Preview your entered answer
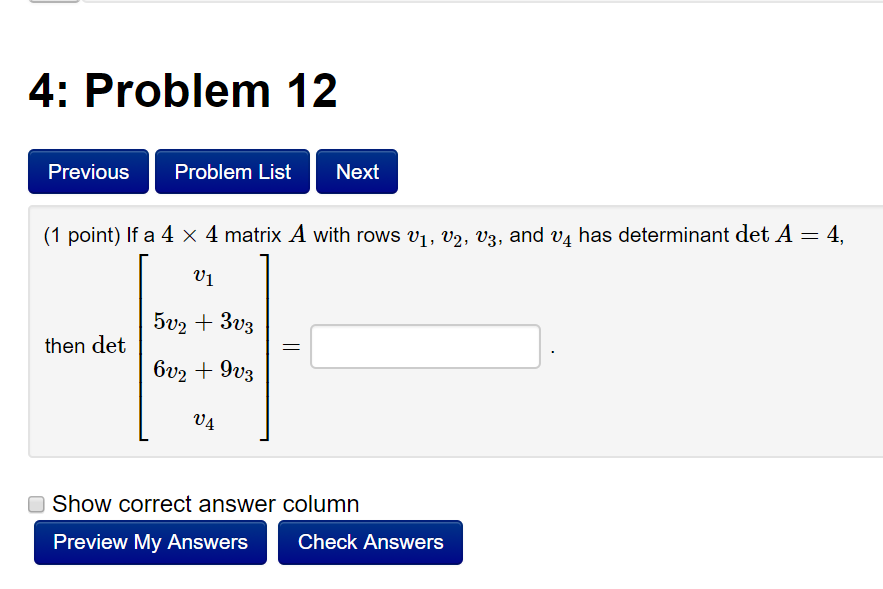This screenshot has width=883, height=589. [150, 542]
